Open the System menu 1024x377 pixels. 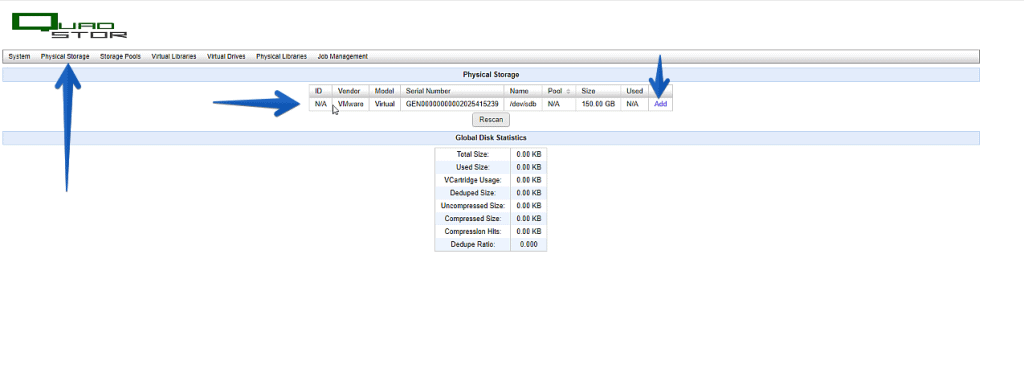[20, 57]
